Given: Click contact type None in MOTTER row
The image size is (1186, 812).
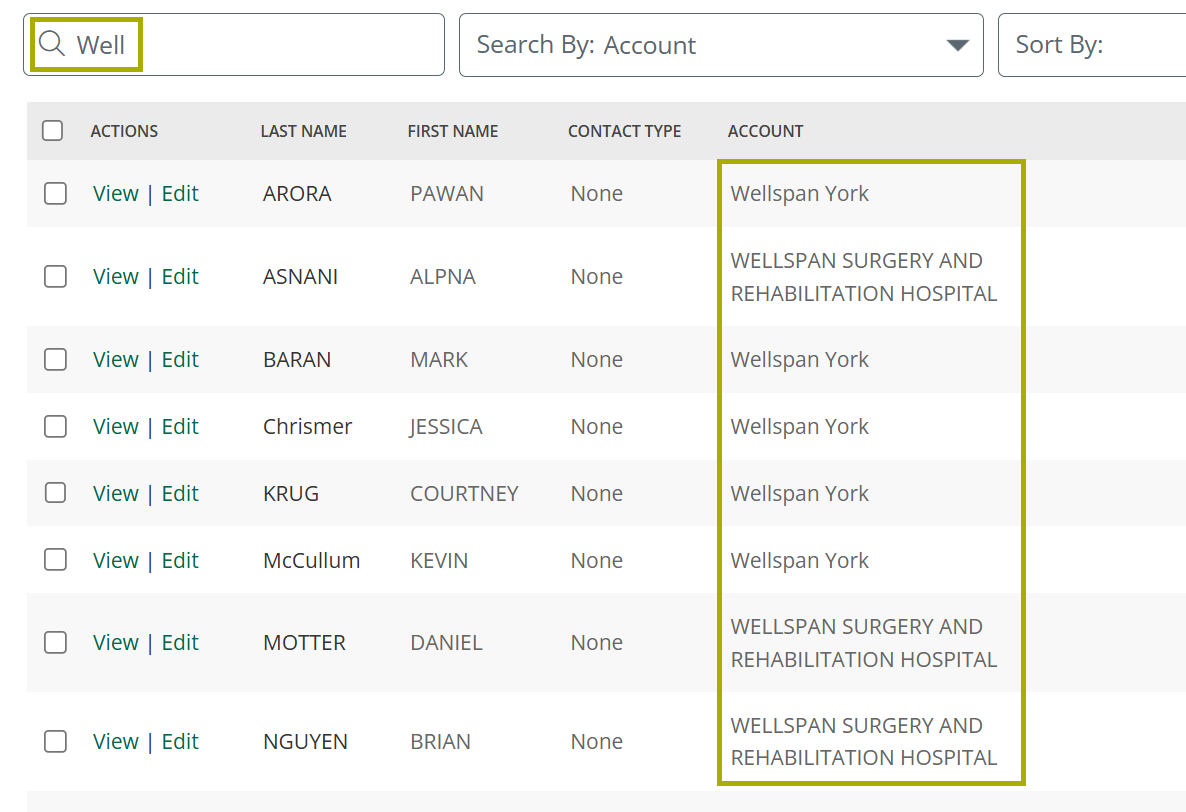Looking at the screenshot, I should pyautogui.click(x=597, y=643).
